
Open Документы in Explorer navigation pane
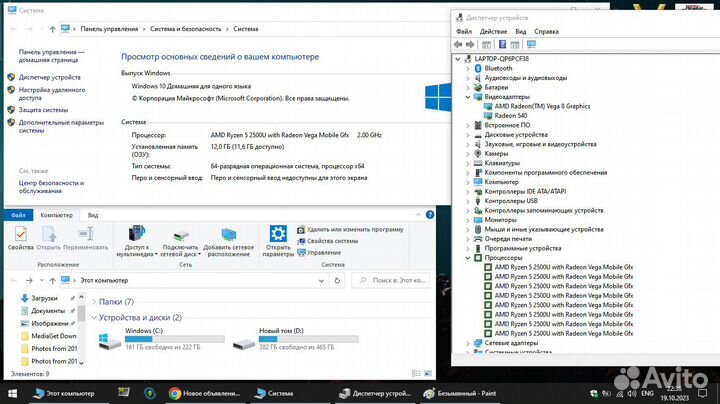pyautogui.click(x=48, y=311)
